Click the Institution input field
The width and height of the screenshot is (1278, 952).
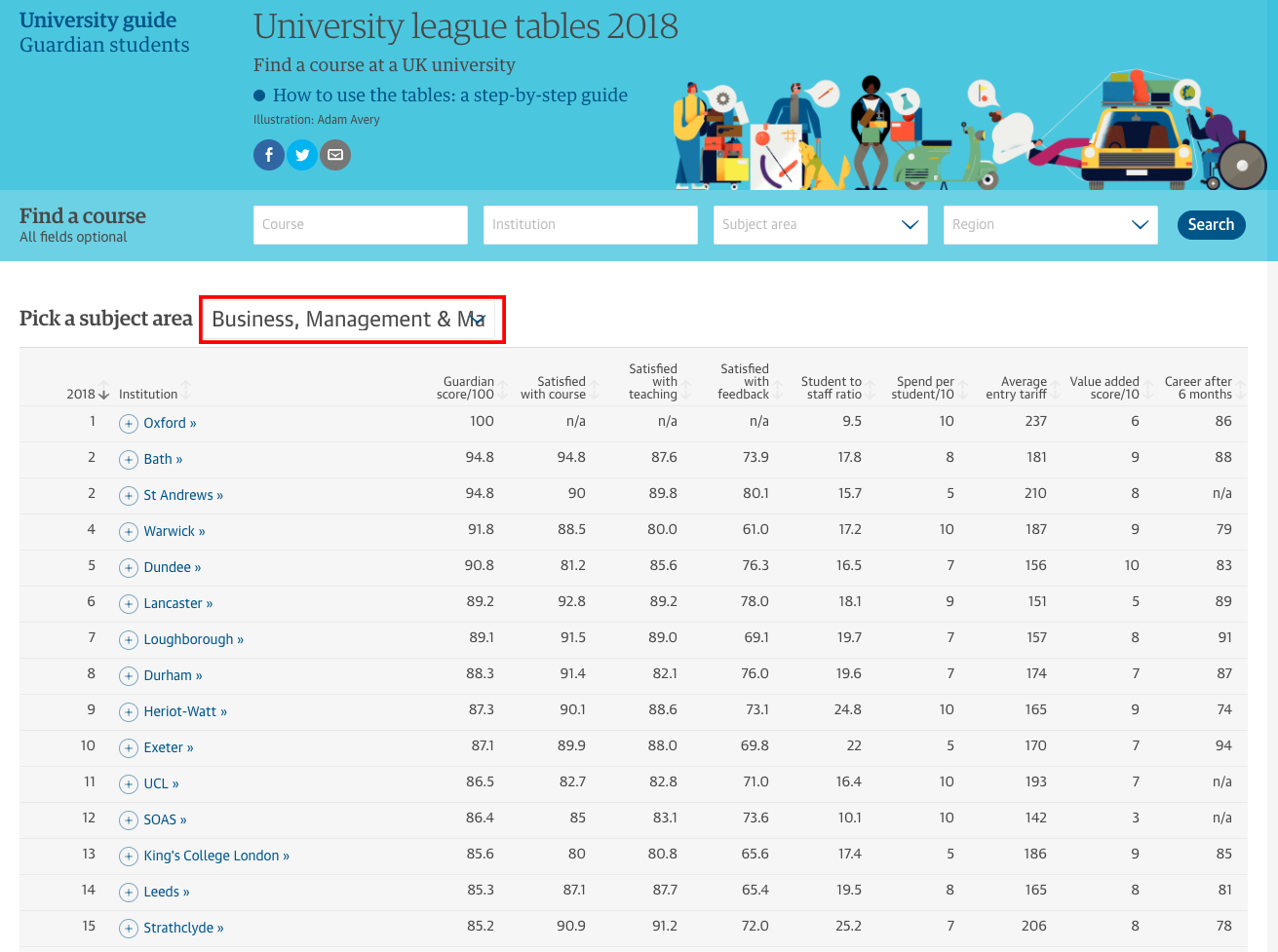pos(591,225)
